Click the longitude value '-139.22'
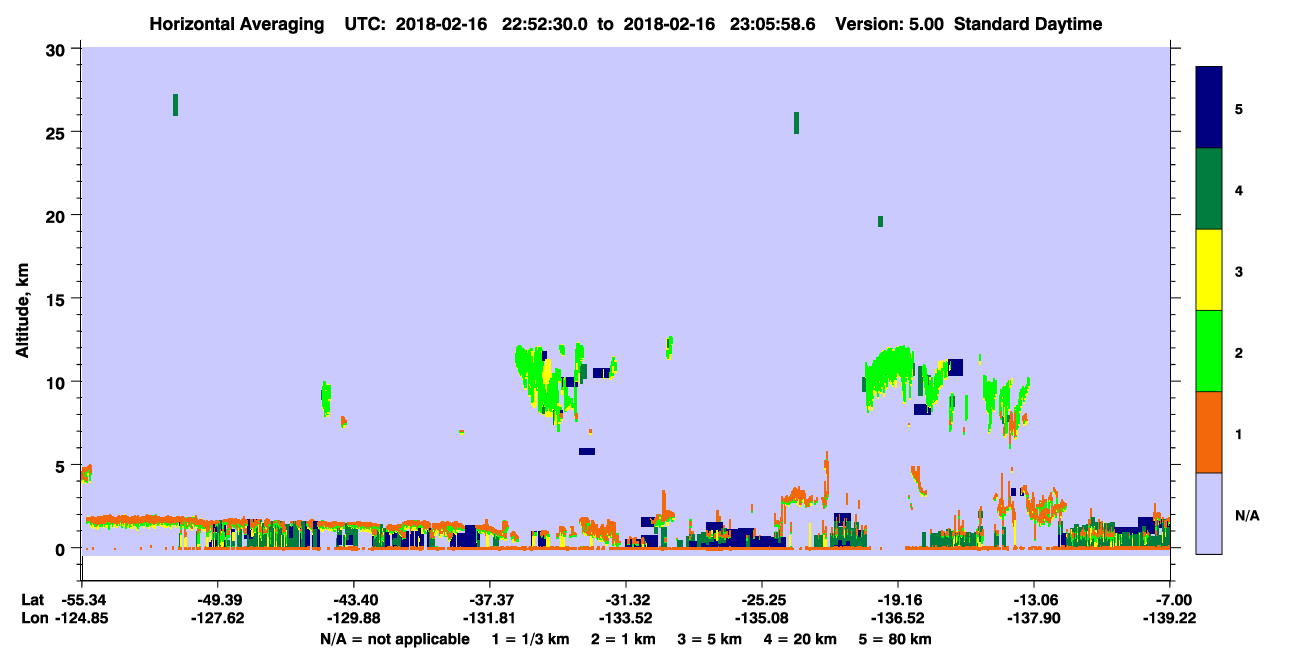Viewport: 1300px width, 667px height. click(1169, 618)
